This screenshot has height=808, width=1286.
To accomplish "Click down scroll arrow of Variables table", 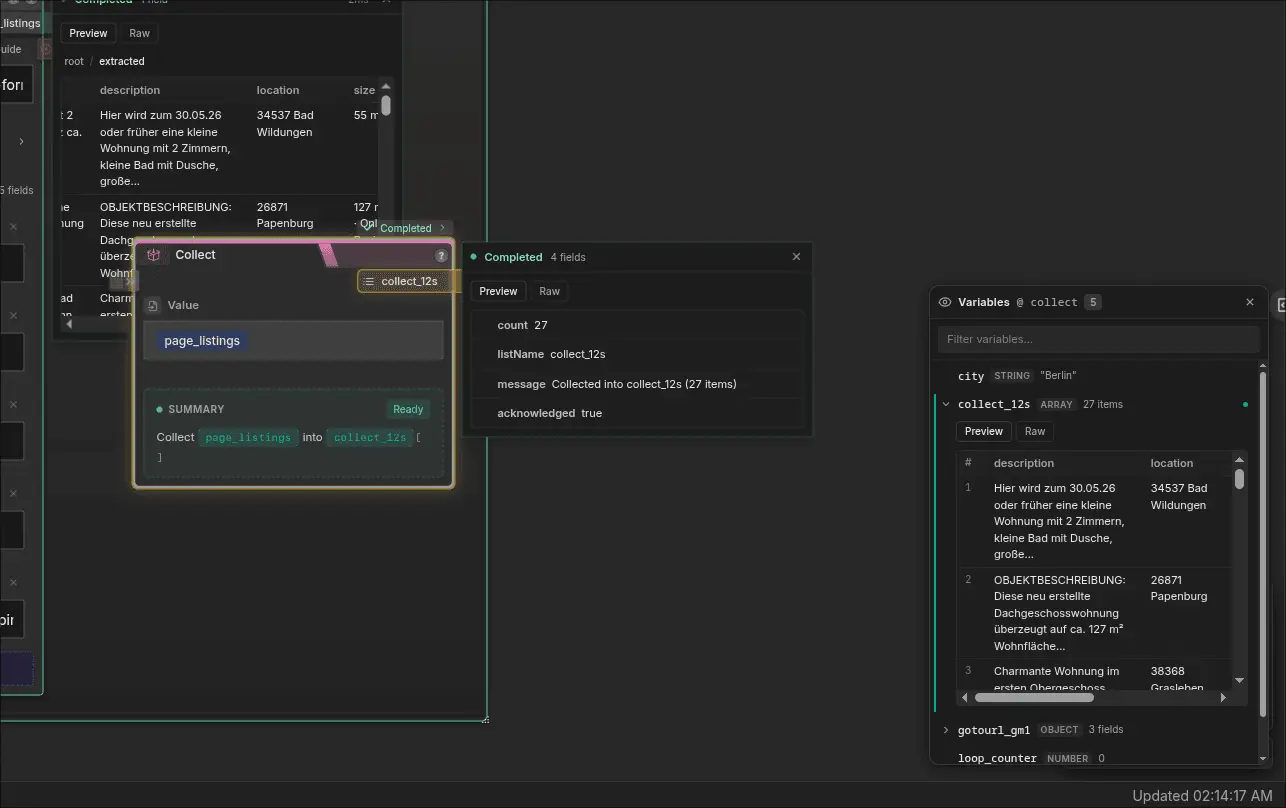I will click(1239, 680).
